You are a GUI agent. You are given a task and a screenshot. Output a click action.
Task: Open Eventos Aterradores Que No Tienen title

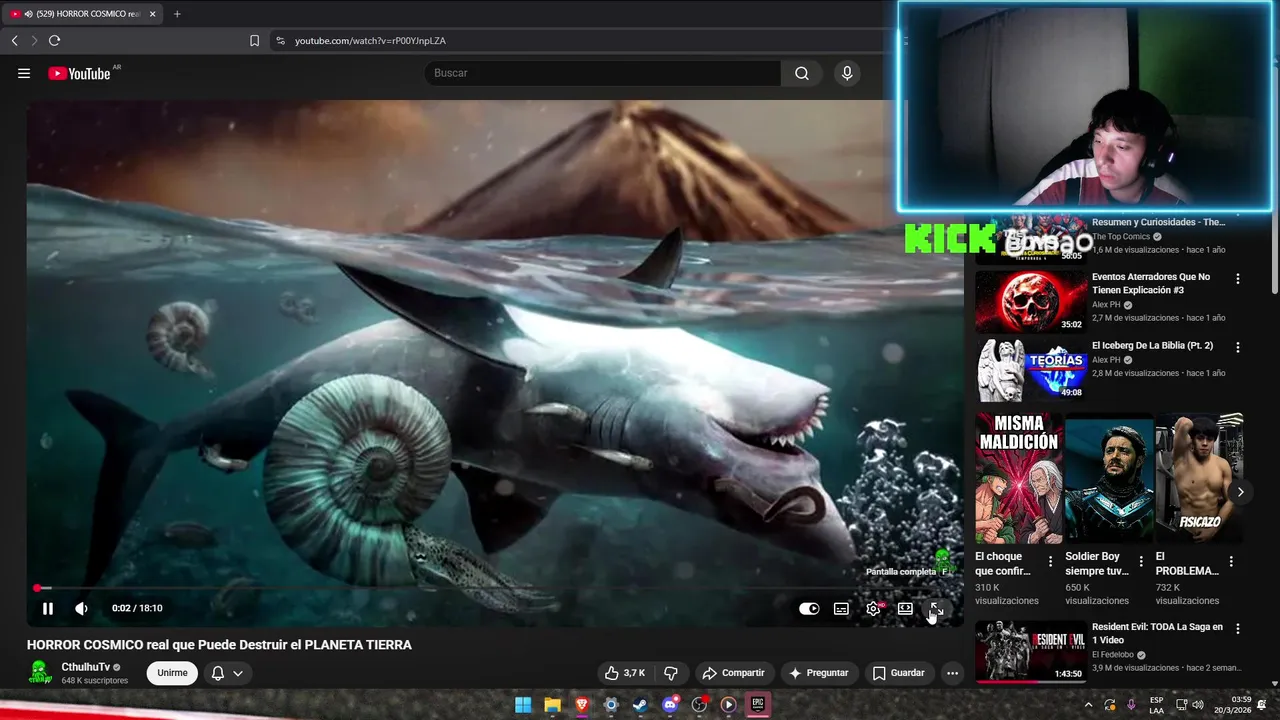click(x=1151, y=283)
